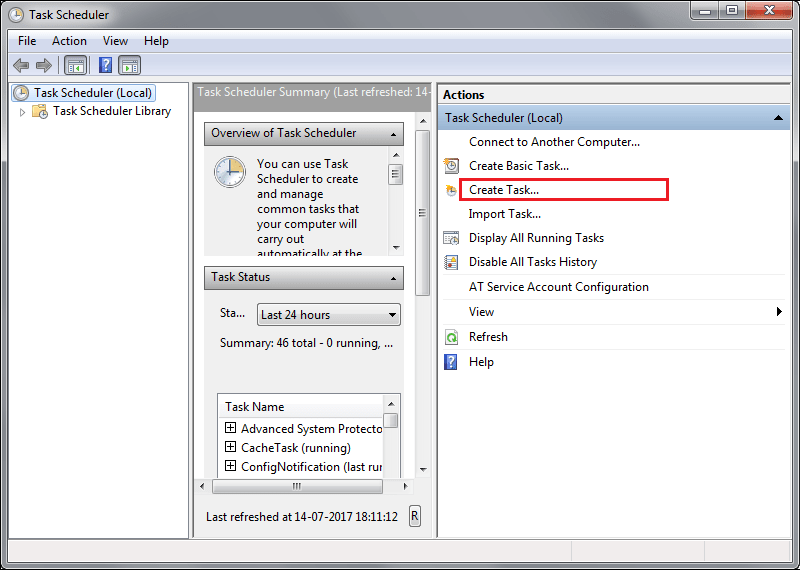Open the View submenu arrow in Actions
The height and width of the screenshot is (570, 800).
779,312
